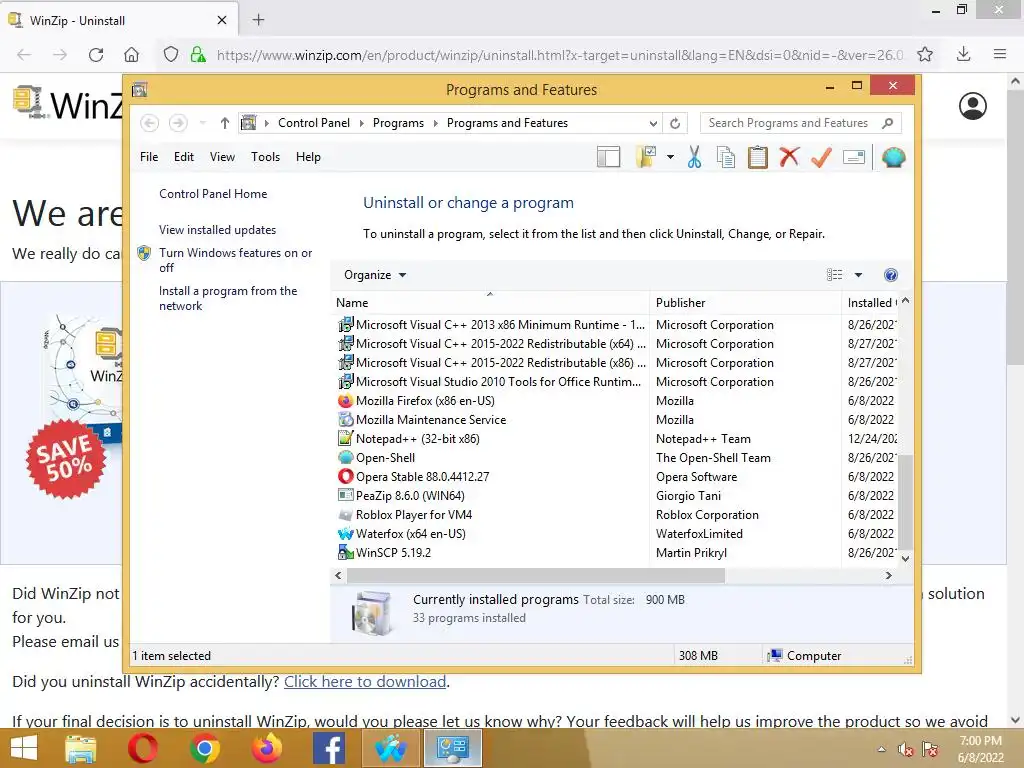The width and height of the screenshot is (1024, 768).
Task: Select PeaZip 8.6.0 (WIN64) entry
Action: (410, 496)
